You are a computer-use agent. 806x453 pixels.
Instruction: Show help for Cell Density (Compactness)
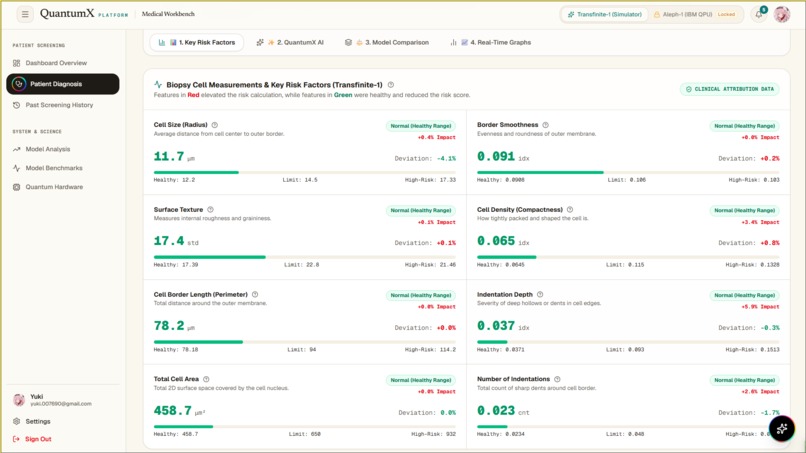(570, 210)
